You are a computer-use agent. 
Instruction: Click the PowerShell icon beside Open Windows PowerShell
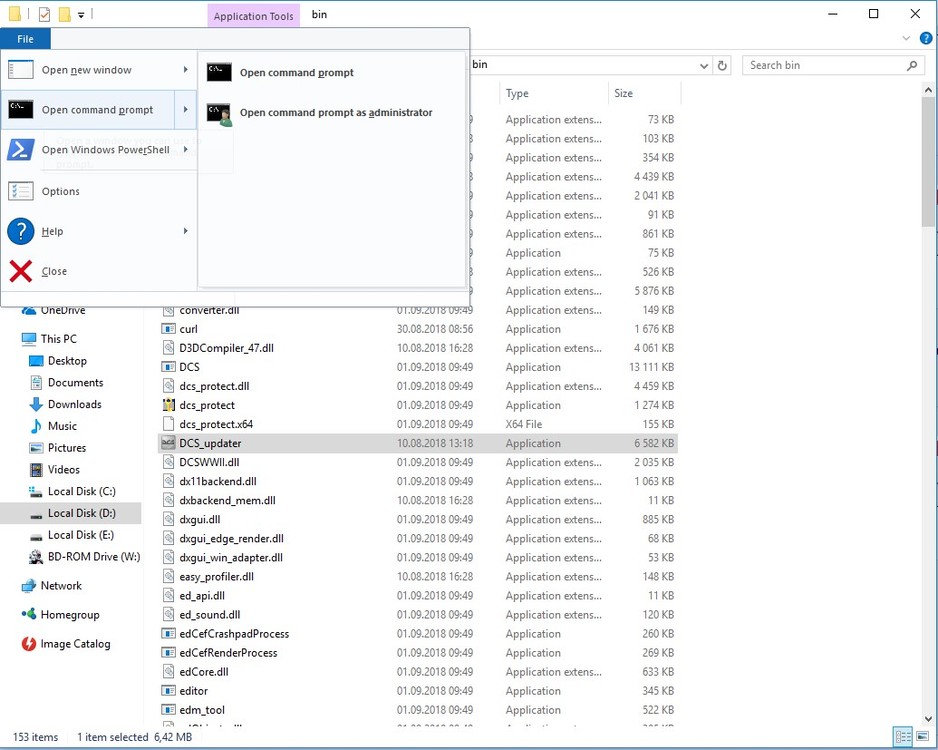(20, 149)
